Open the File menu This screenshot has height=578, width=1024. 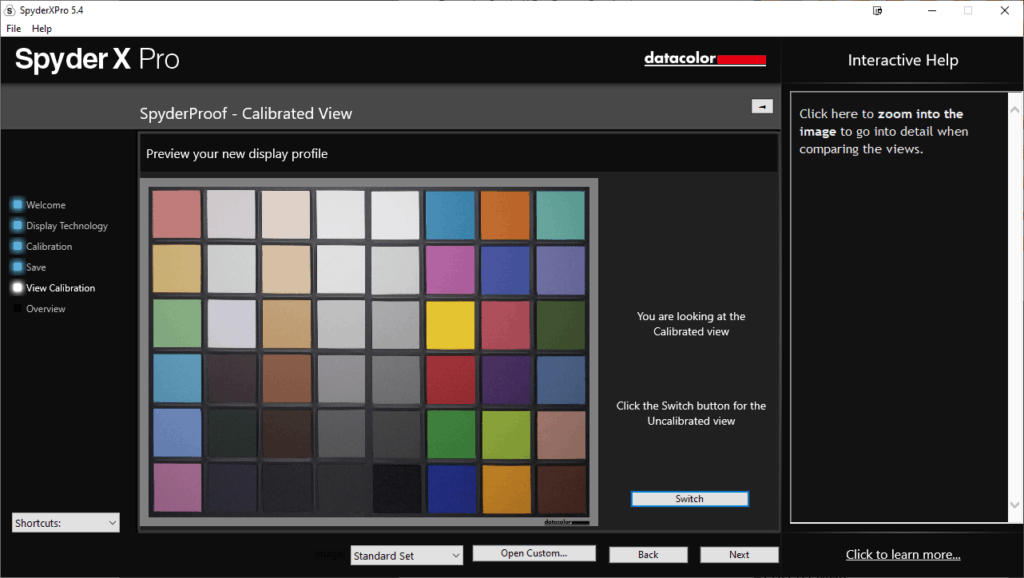pos(14,29)
